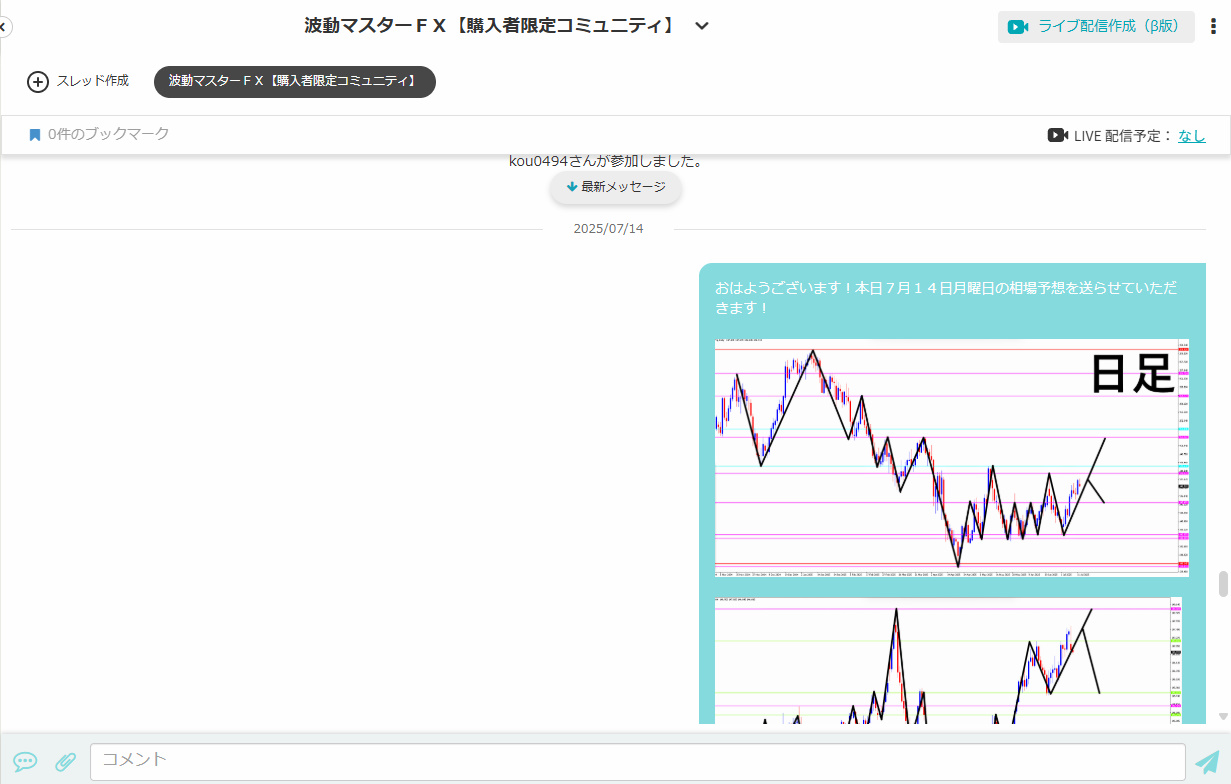This screenshot has width=1231, height=784.
Task: Click the vertical scrollbar thumb
Action: tap(1223, 584)
